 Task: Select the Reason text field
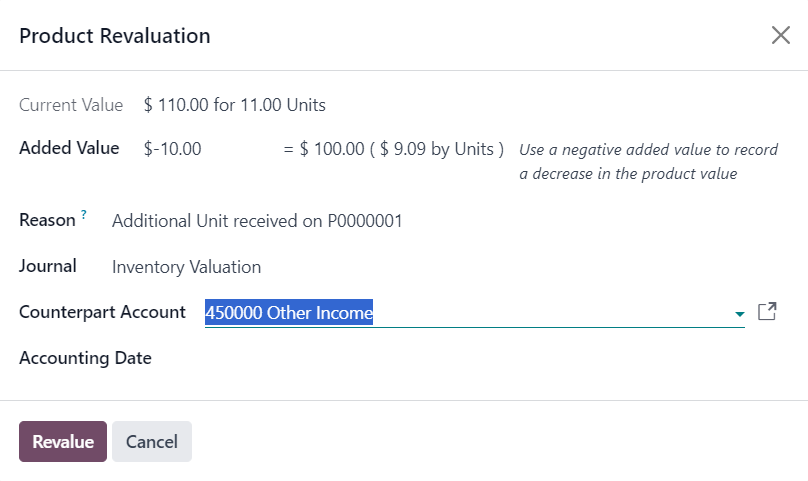pos(443,221)
